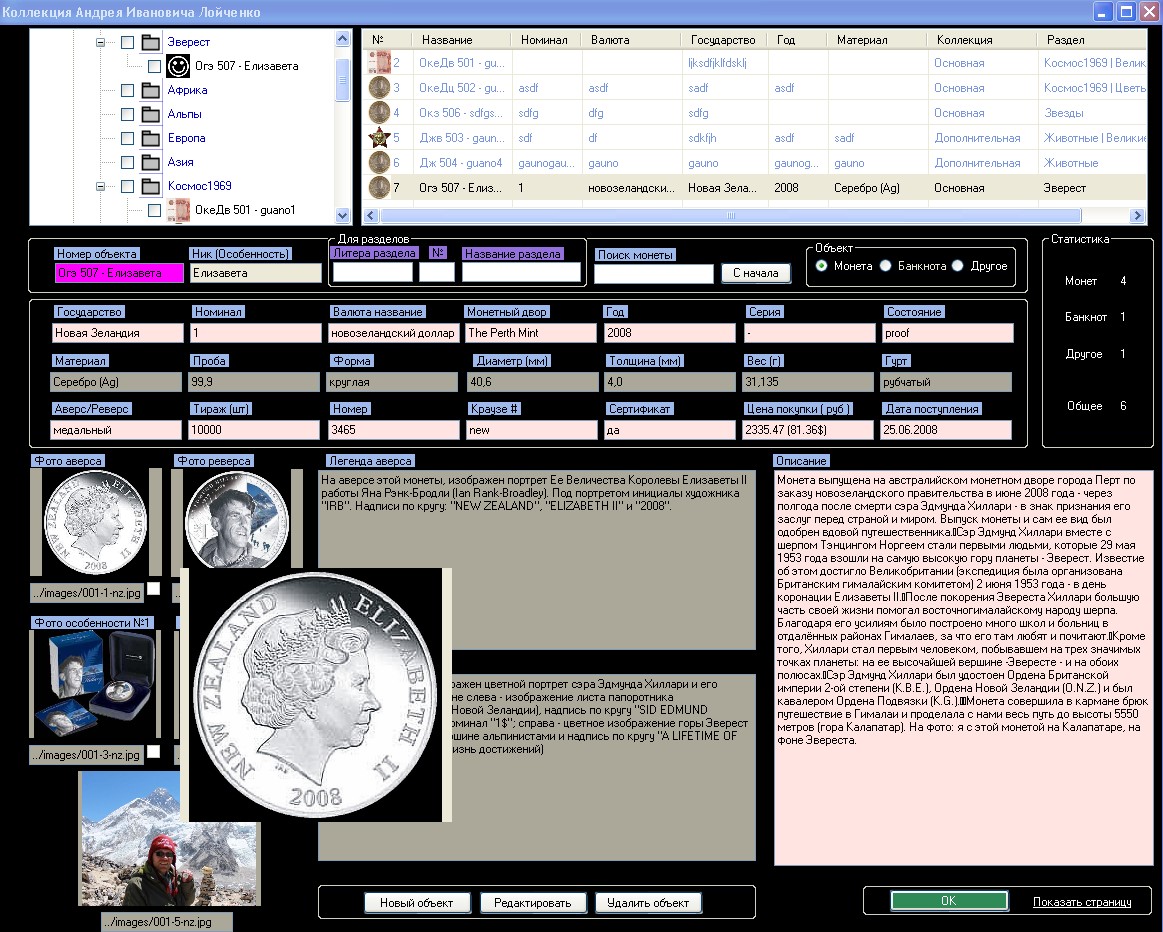Click the С начала button

756,273
